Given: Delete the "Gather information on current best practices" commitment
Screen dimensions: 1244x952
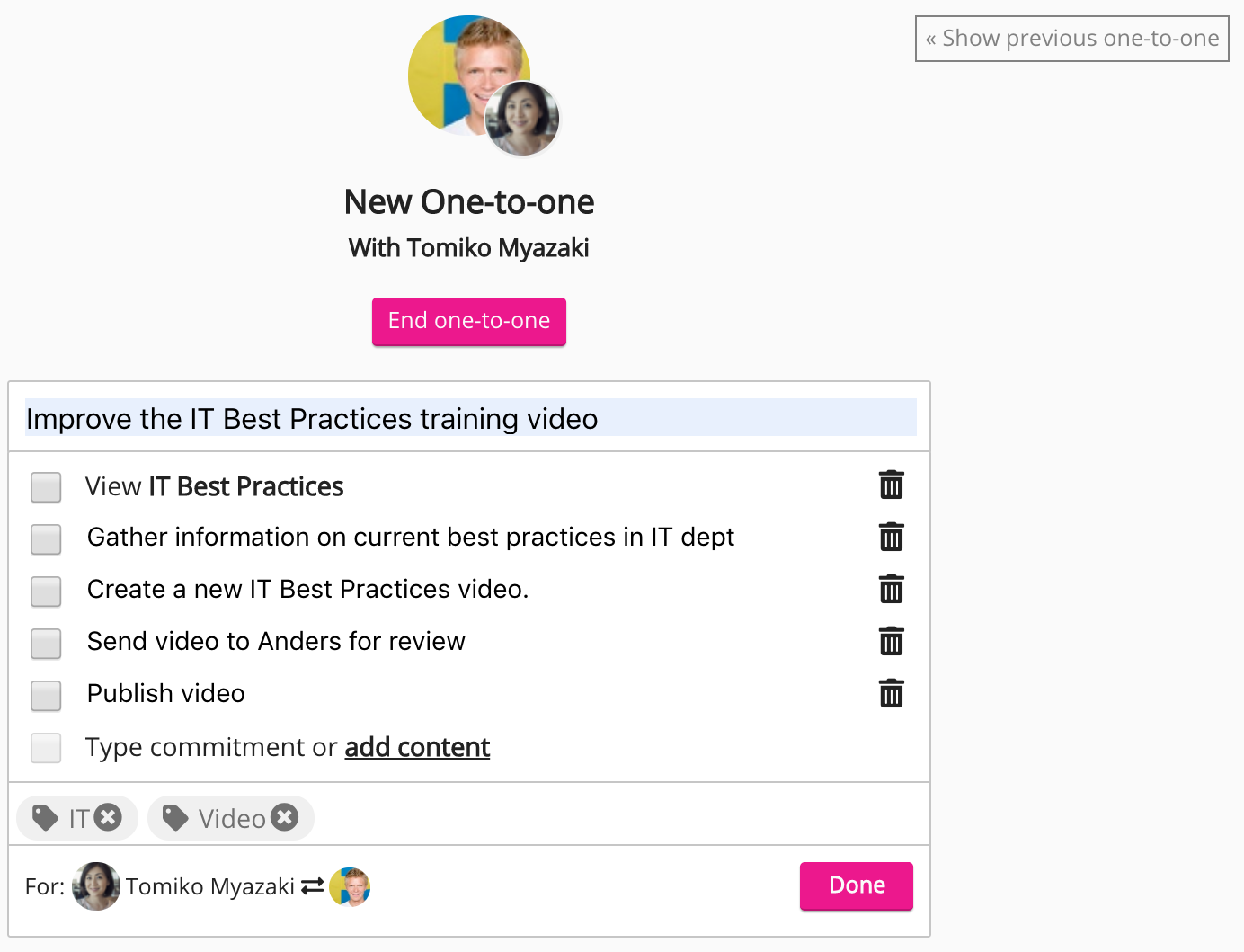Looking at the screenshot, I should point(891,538).
